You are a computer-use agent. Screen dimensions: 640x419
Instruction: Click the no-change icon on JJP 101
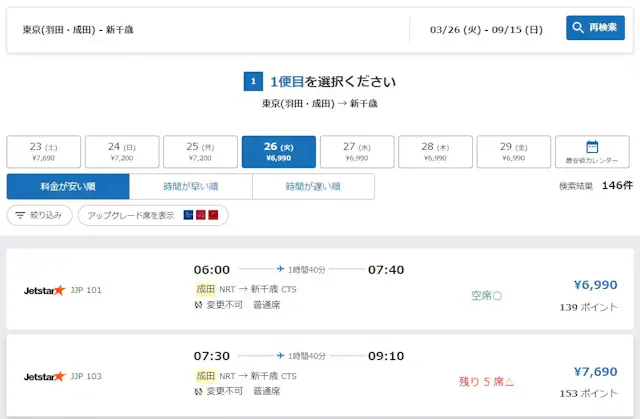point(199,305)
